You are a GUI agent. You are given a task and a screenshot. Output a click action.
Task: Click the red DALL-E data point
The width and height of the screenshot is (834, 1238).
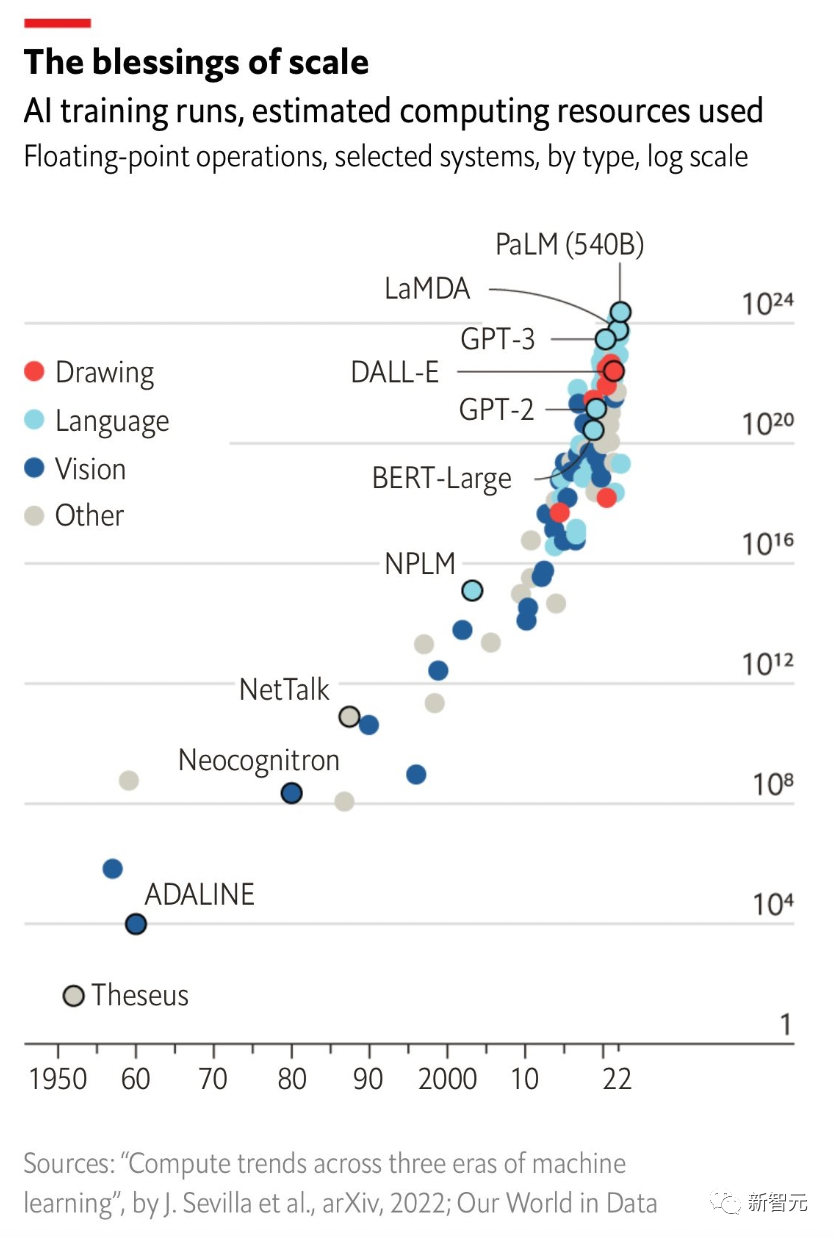pos(614,371)
